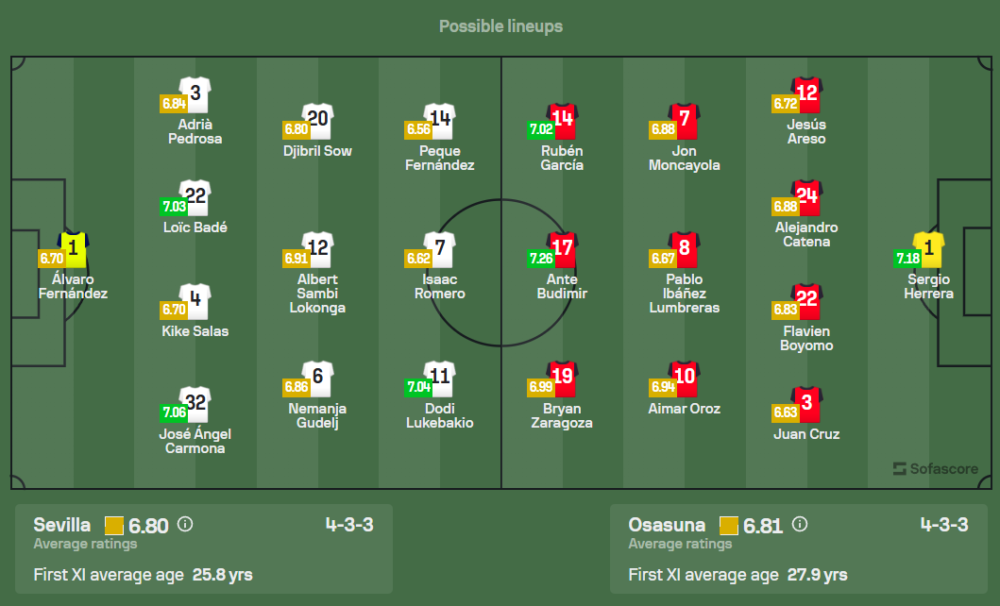The height and width of the screenshot is (606, 1000).
Task: Click Loïc Badé's number 22 jersey
Action: click(x=195, y=199)
